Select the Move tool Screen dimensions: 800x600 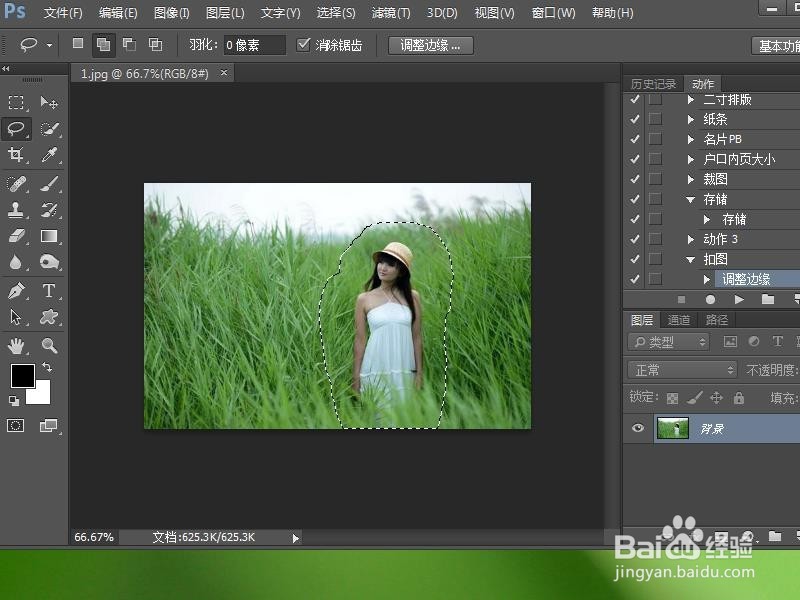tap(49, 103)
